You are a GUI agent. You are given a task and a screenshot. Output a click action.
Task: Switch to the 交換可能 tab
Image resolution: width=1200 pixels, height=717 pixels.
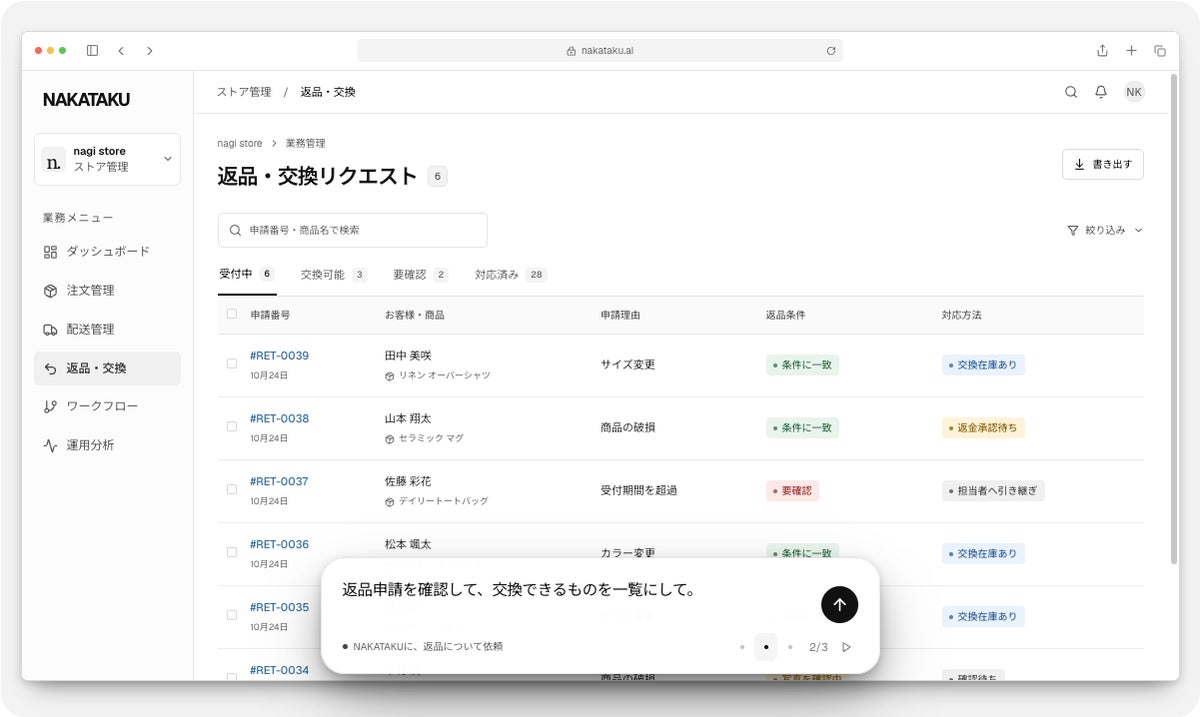pyautogui.click(x=334, y=274)
